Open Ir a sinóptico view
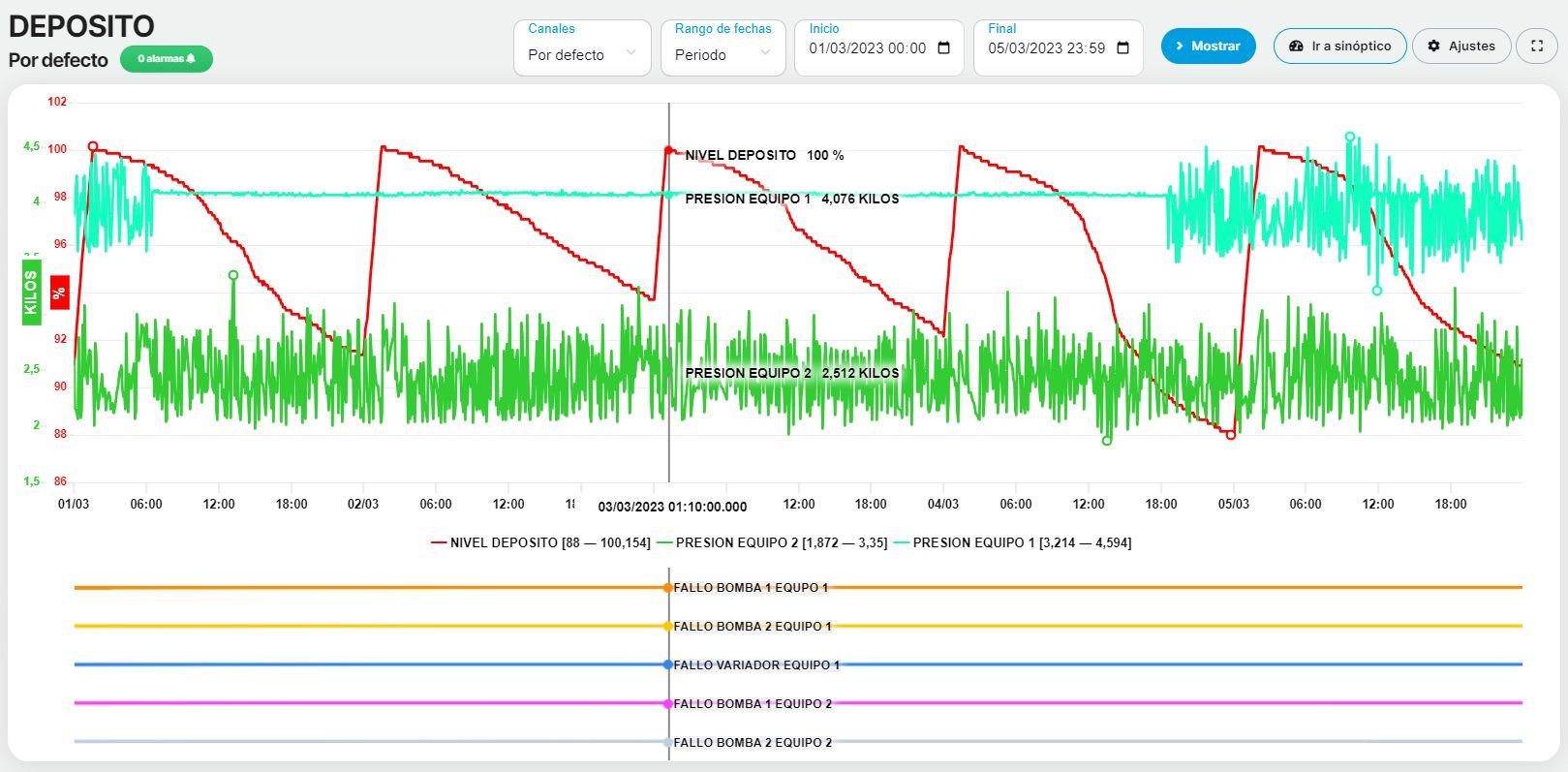Image resolution: width=1568 pixels, height=772 pixels. pyautogui.click(x=1339, y=46)
